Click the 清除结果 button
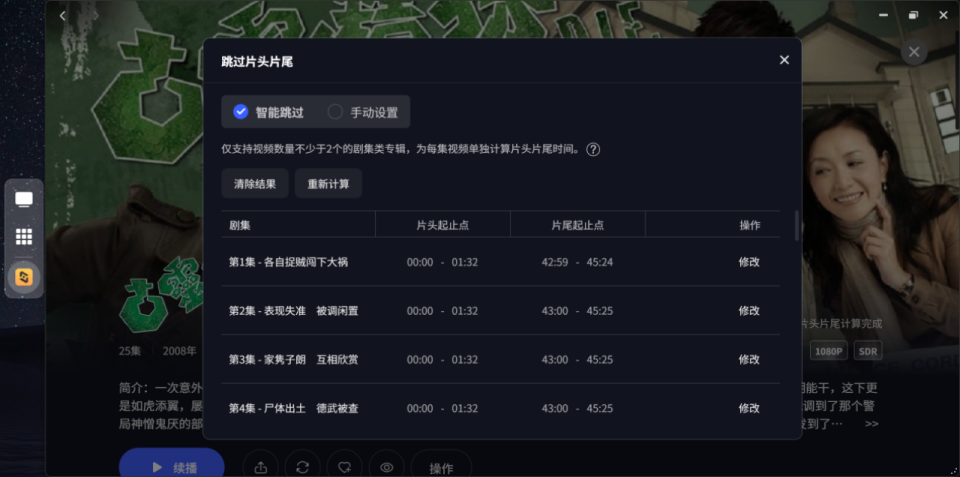Viewport: 960px width, 477px height. pyautogui.click(x=255, y=184)
